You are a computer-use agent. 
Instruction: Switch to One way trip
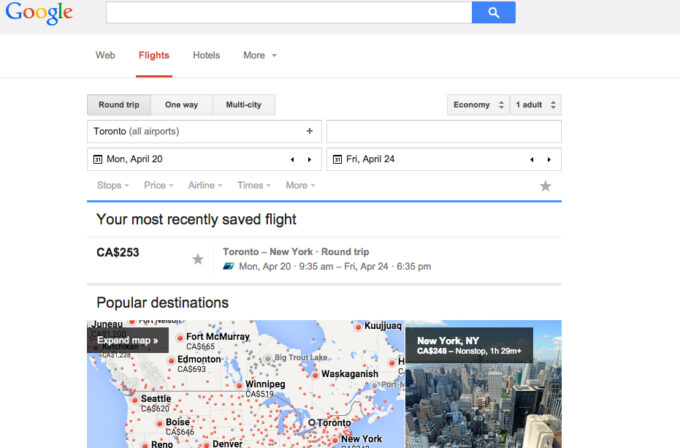pos(181,105)
